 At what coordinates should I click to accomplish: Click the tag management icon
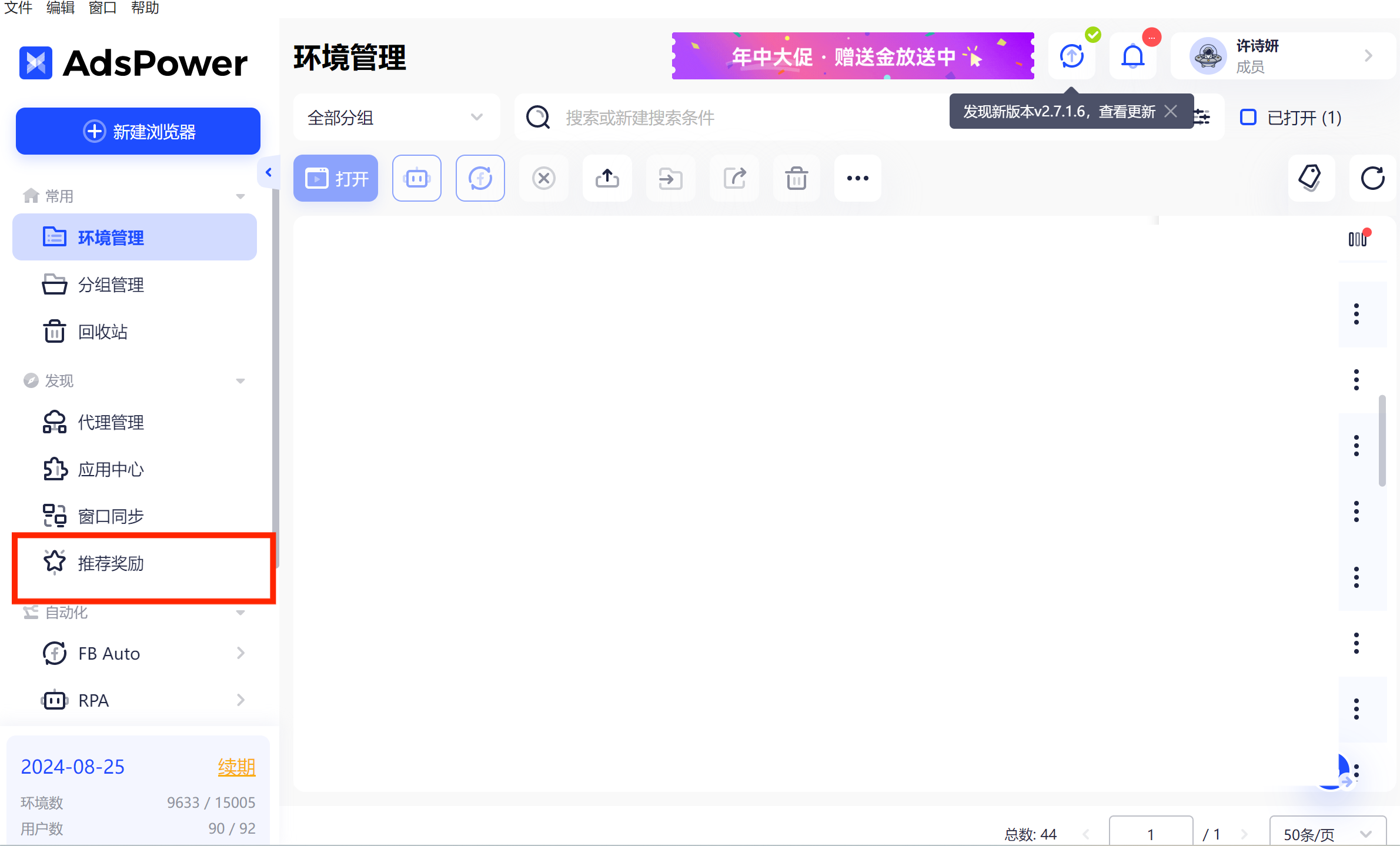tap(1311, 178)
